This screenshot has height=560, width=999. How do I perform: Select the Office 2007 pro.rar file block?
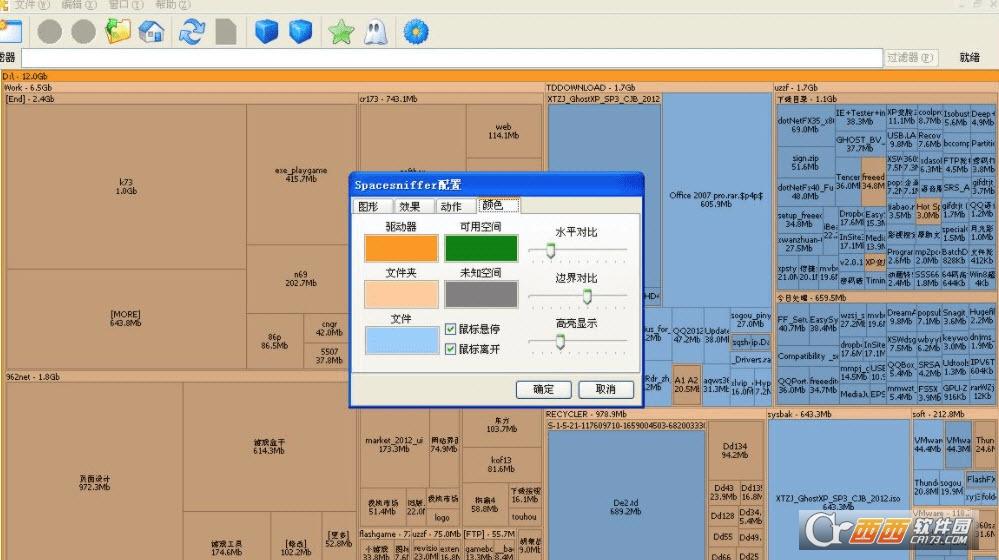click(716, 199)
